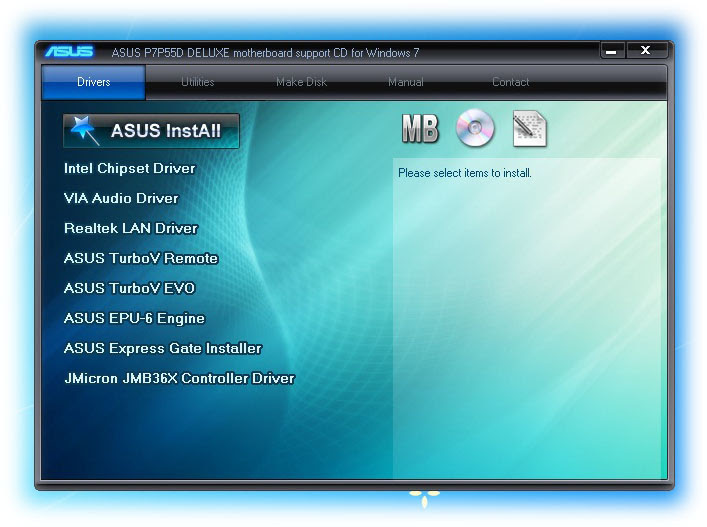Click the ASUS logo in title bar
Viewport: 707px width, 527px height.
pos(69,51)
